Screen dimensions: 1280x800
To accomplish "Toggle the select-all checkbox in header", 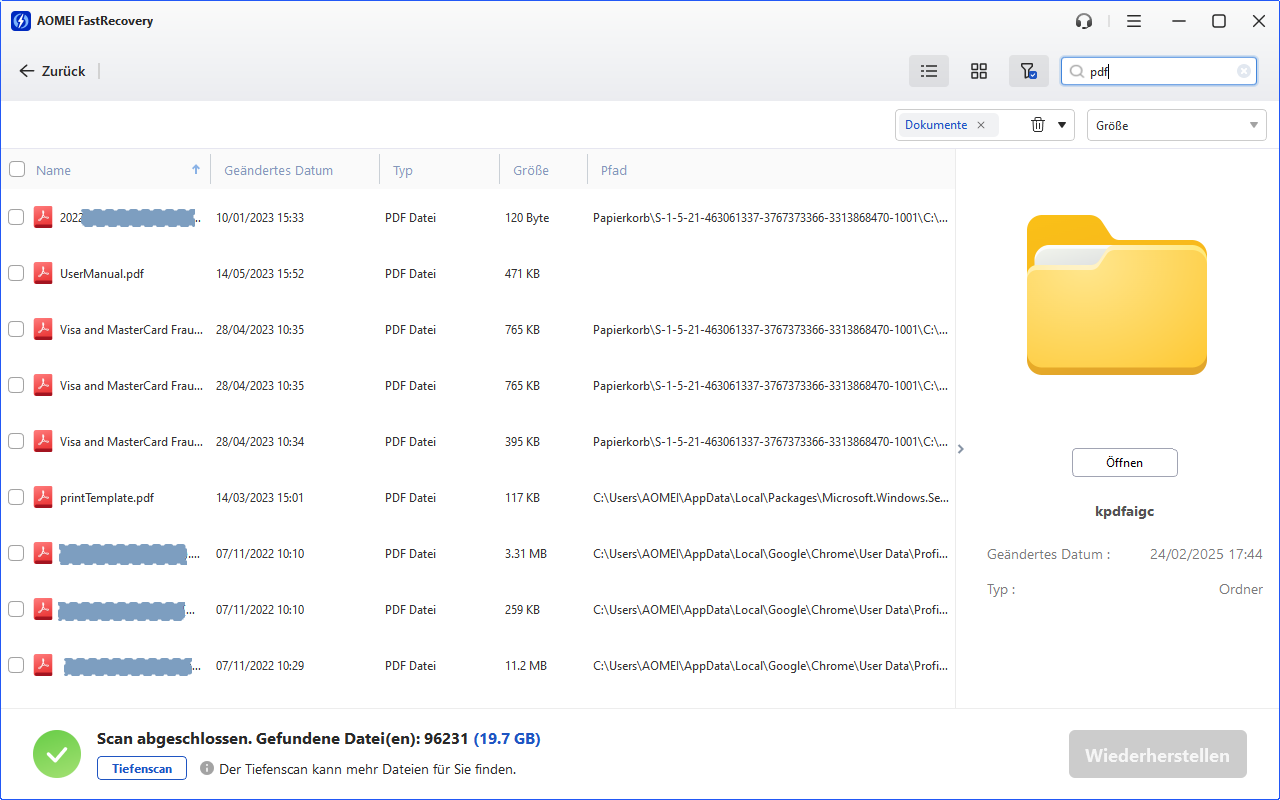I will (x=17, y=169).
